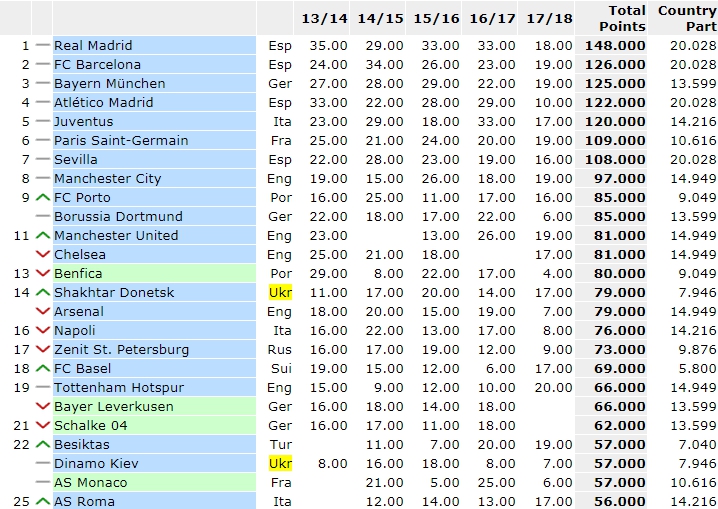
Task: Click the green up arrow beside Shakhtar Donetsk
Action: click(x=42, y=293)
